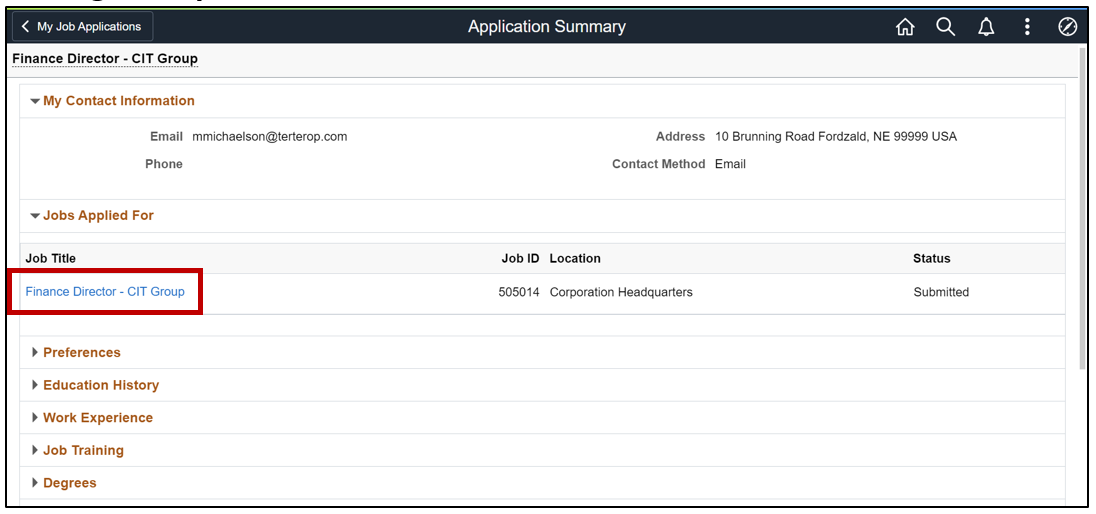Click the Job Title column header

coord(51,258)
